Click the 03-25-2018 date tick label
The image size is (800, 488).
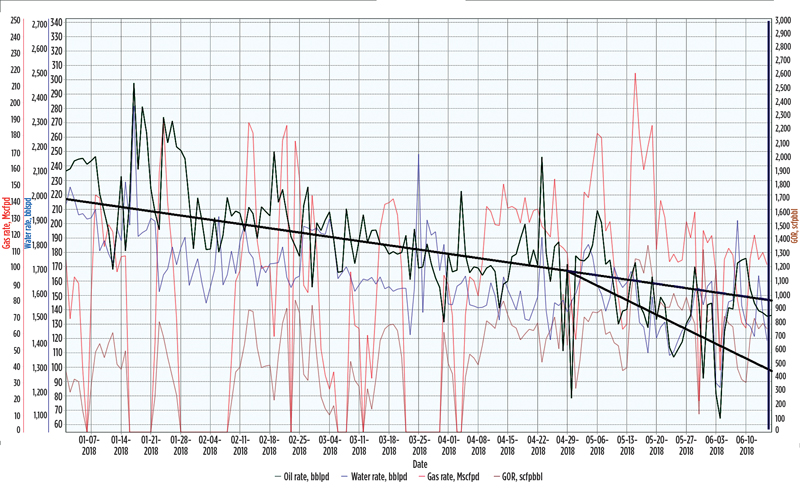tap(418, 445)
